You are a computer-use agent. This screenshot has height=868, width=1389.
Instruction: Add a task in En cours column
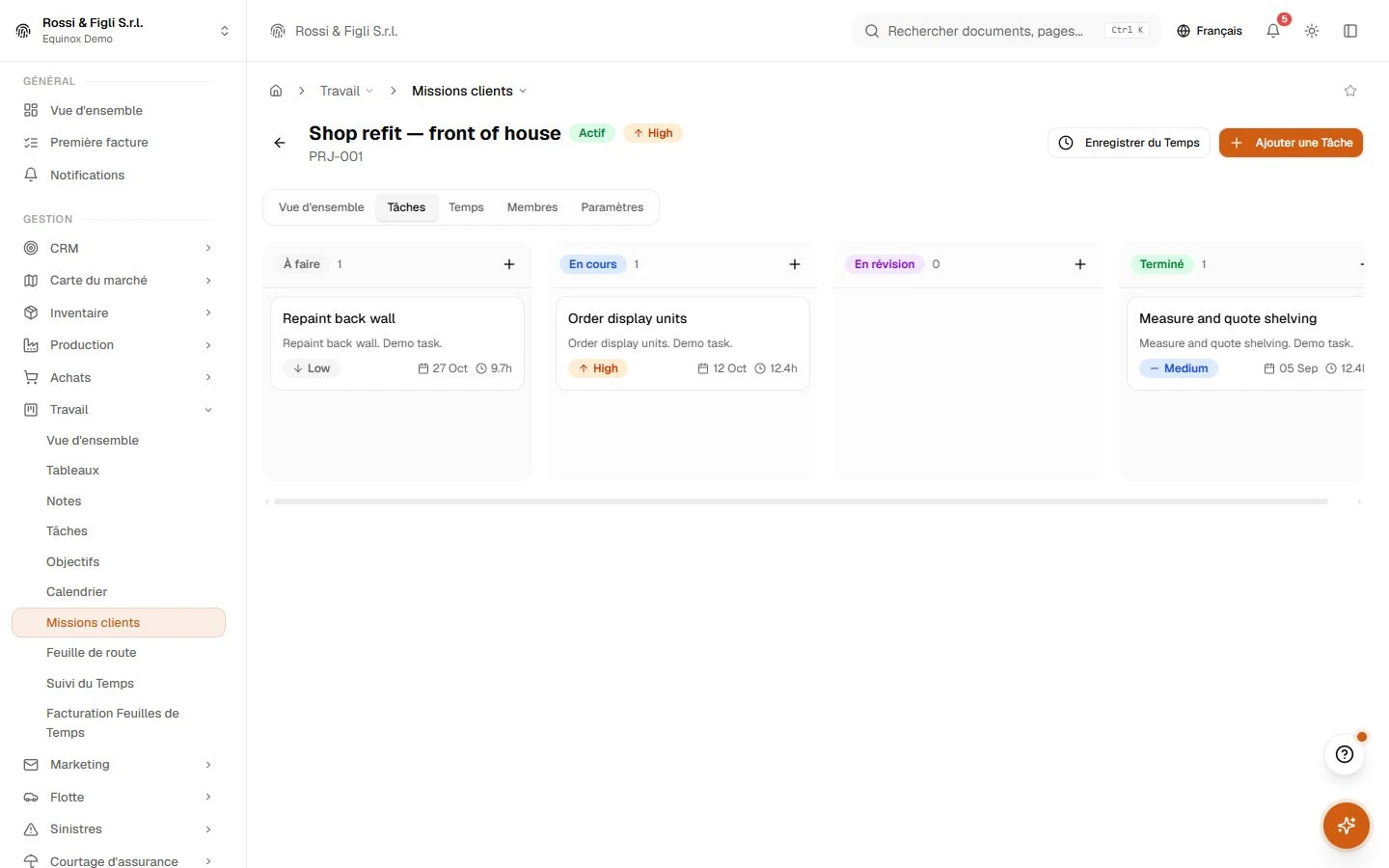pyautogui.click(x=795, y=264)
